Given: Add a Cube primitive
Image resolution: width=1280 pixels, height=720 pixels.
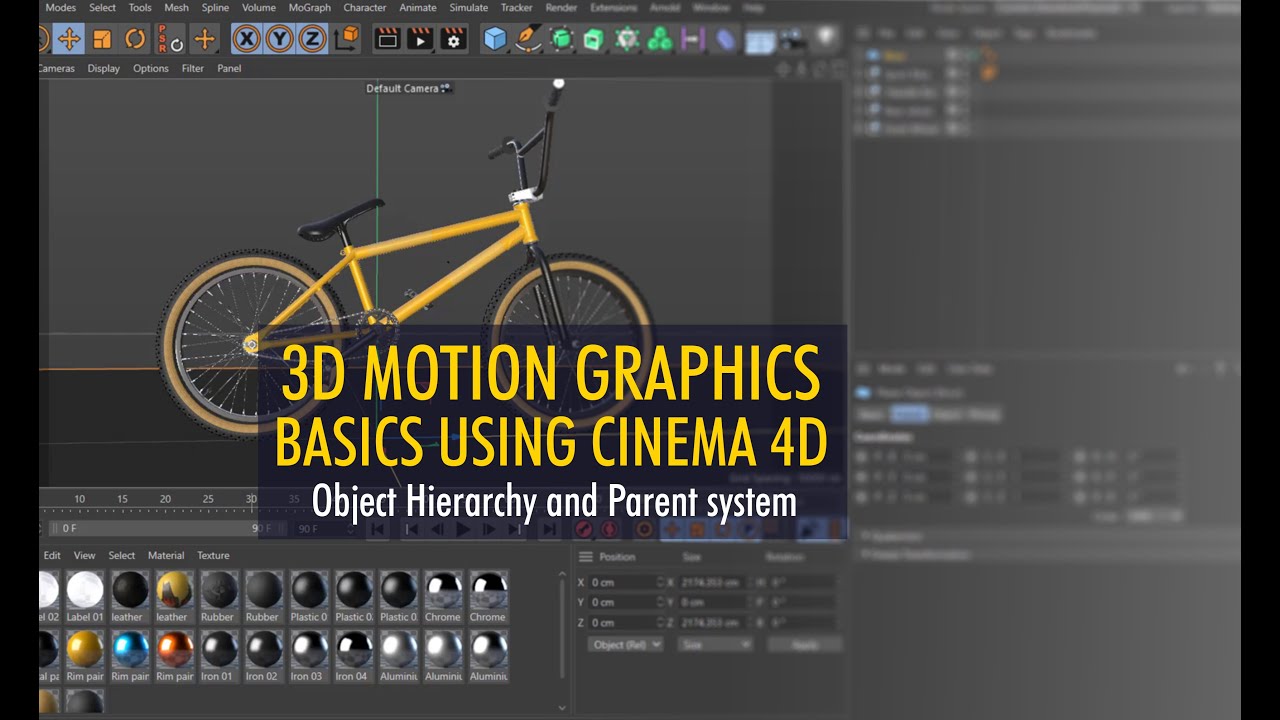Looking at the screenshot, I should [495, 39].
